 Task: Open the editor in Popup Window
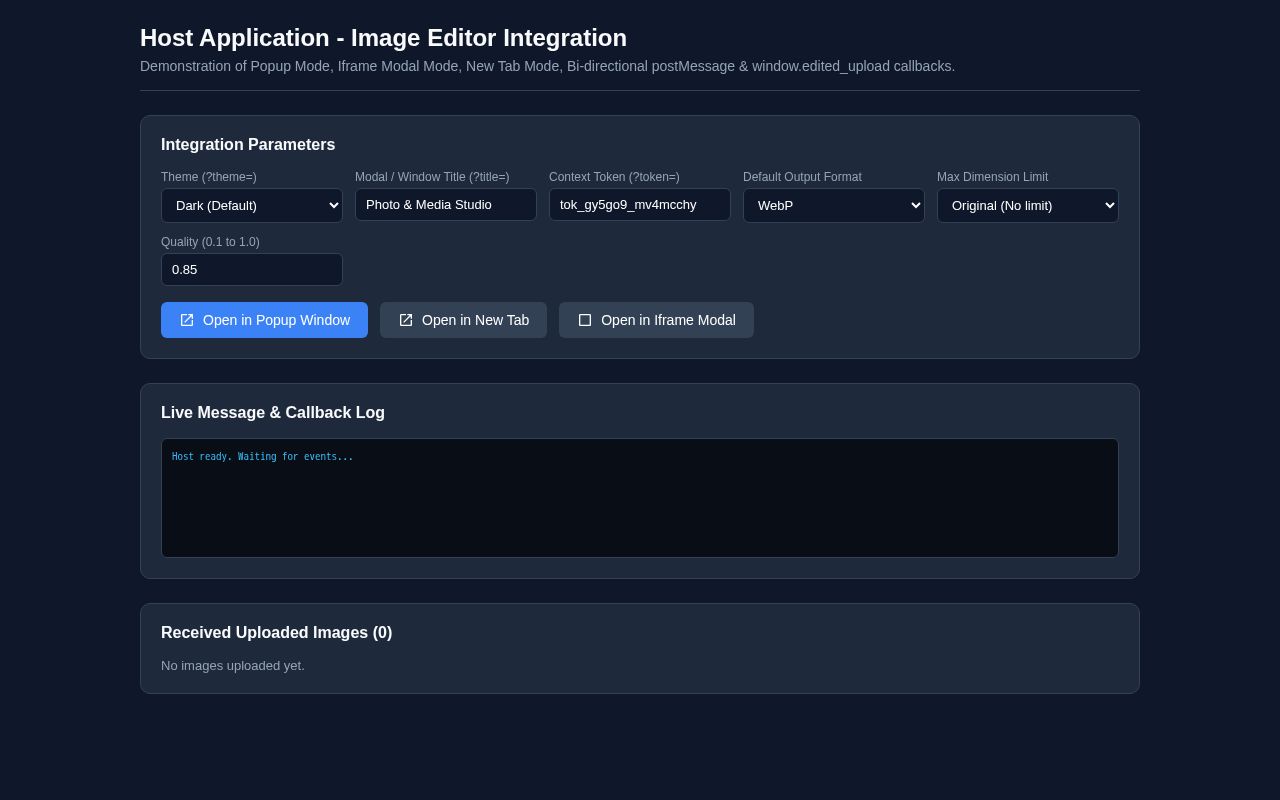click(264, 320)
